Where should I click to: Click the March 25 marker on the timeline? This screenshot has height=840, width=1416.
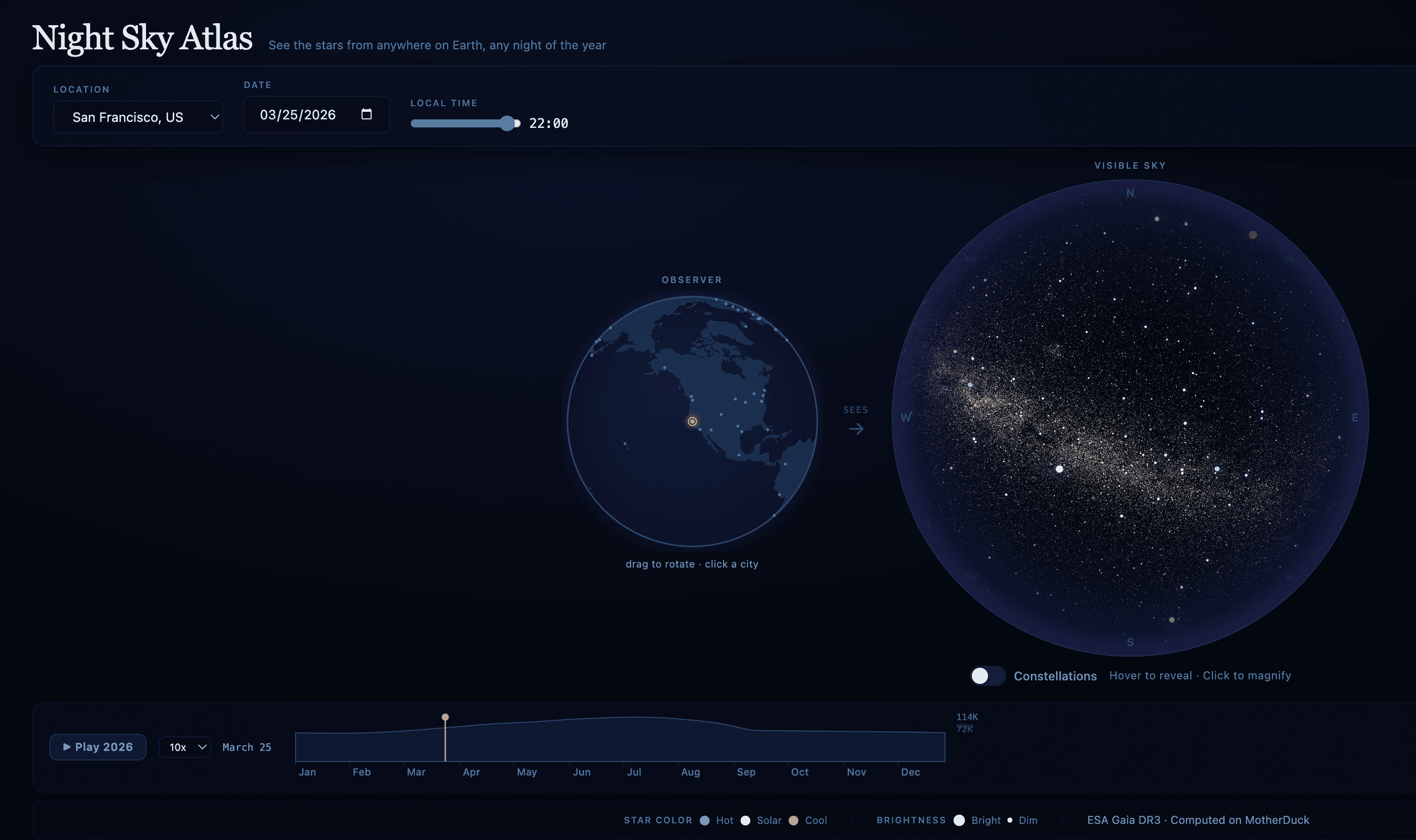[x=446, y=717]
